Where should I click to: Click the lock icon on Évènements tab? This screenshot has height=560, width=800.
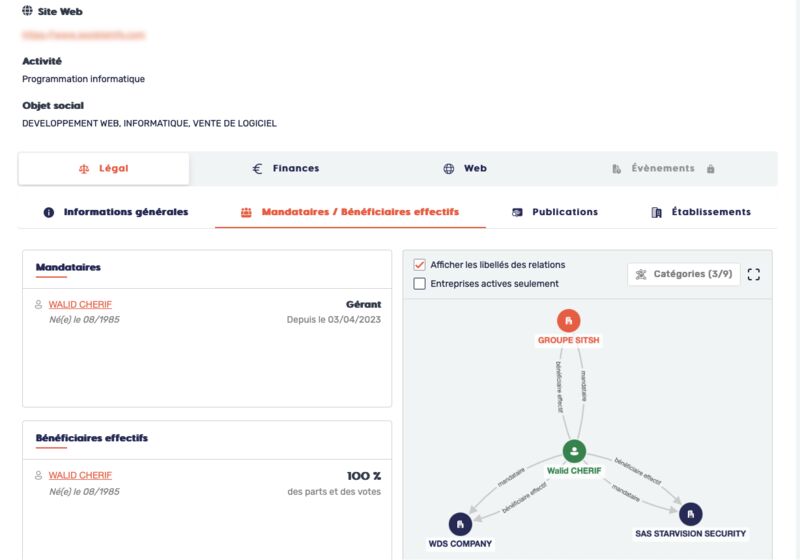710,169
